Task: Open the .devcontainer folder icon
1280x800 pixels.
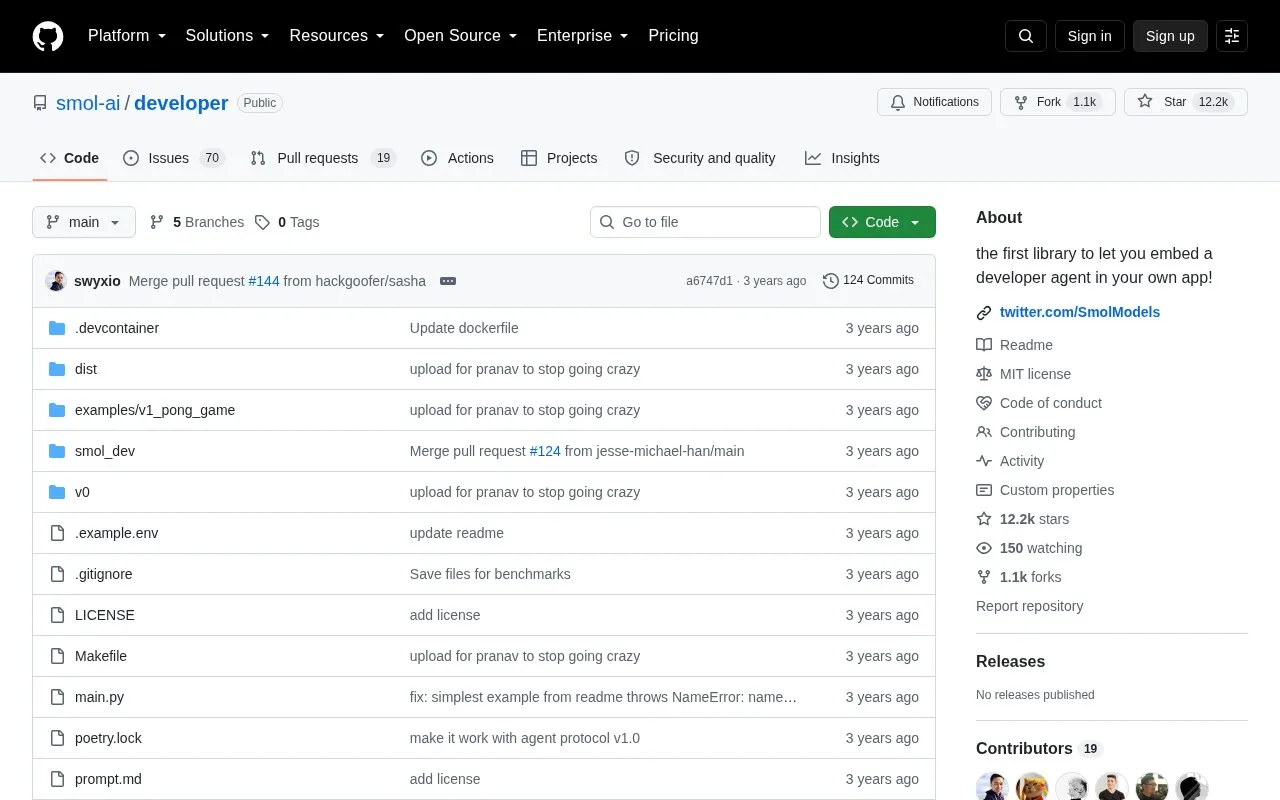Action: tap(57, 328)
